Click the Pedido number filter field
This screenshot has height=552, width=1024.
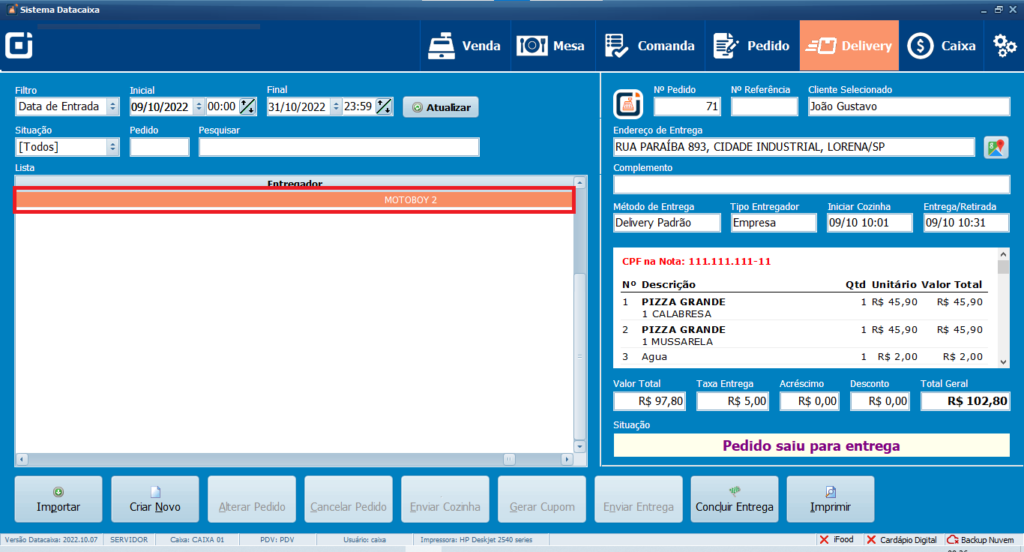tap(159, 147)
